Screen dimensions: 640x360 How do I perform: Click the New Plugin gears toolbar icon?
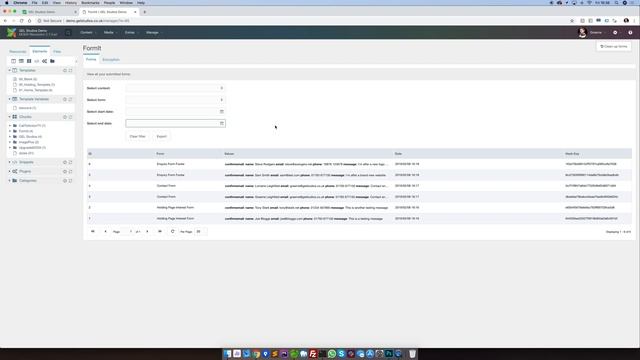click(x=44, y=61)
